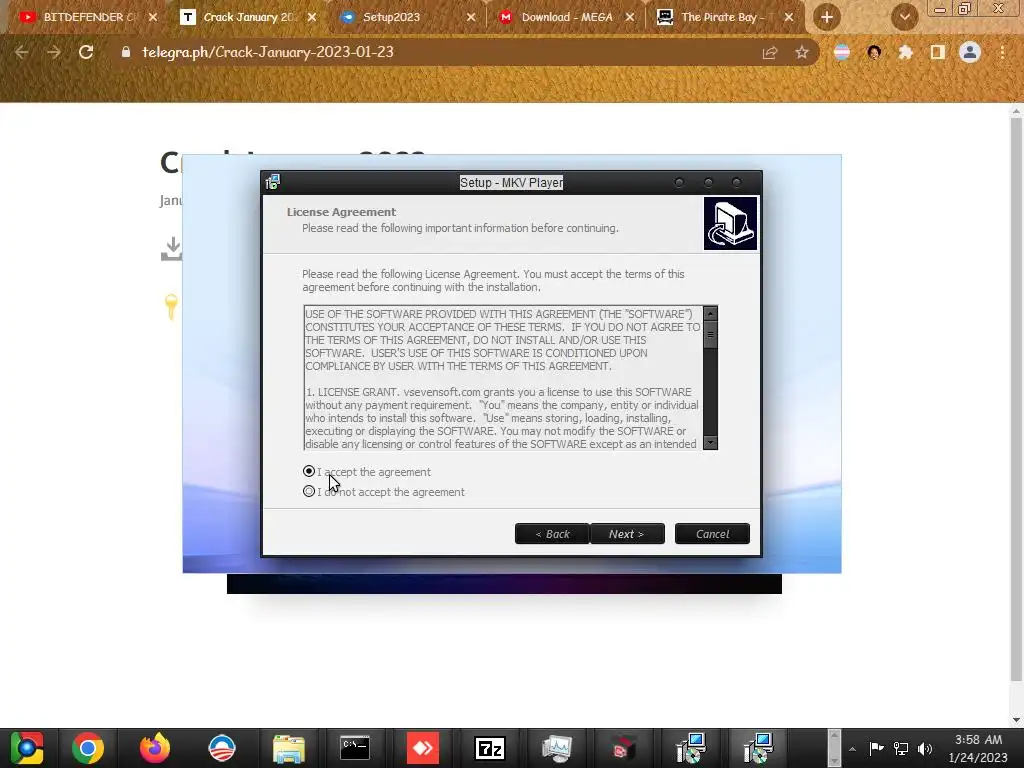Screen dimensions: 1024x768
Task: Click license text scrollbar up arrow
Action: coord(710,313)
